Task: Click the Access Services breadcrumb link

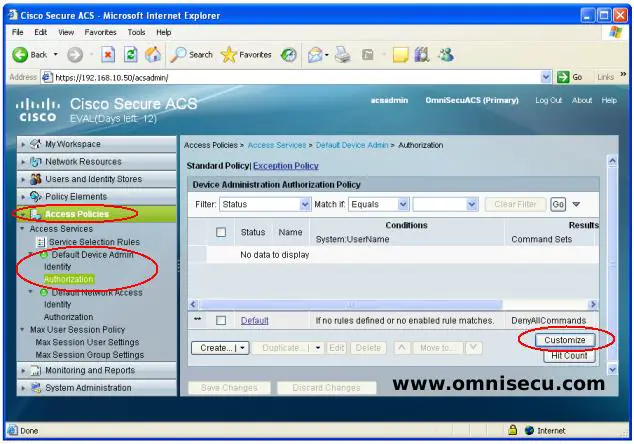Action: pos(277,145)
